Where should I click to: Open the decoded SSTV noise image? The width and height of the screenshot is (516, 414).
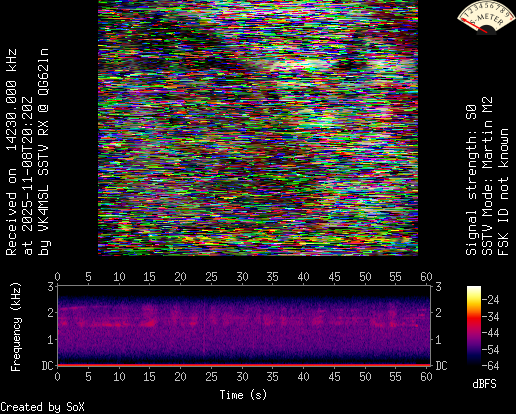[258, 128]
